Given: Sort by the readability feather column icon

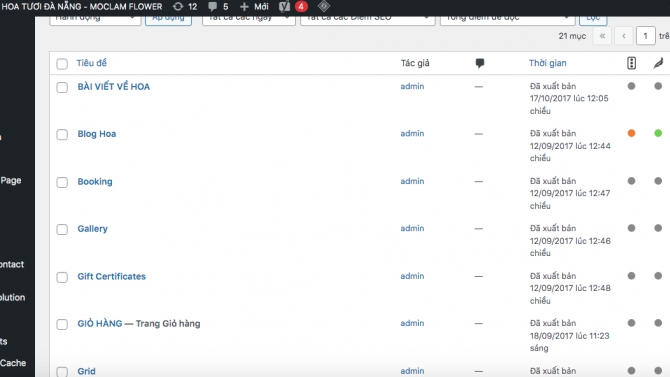Looking at the screenshot, I should click(x=658, y=63).
